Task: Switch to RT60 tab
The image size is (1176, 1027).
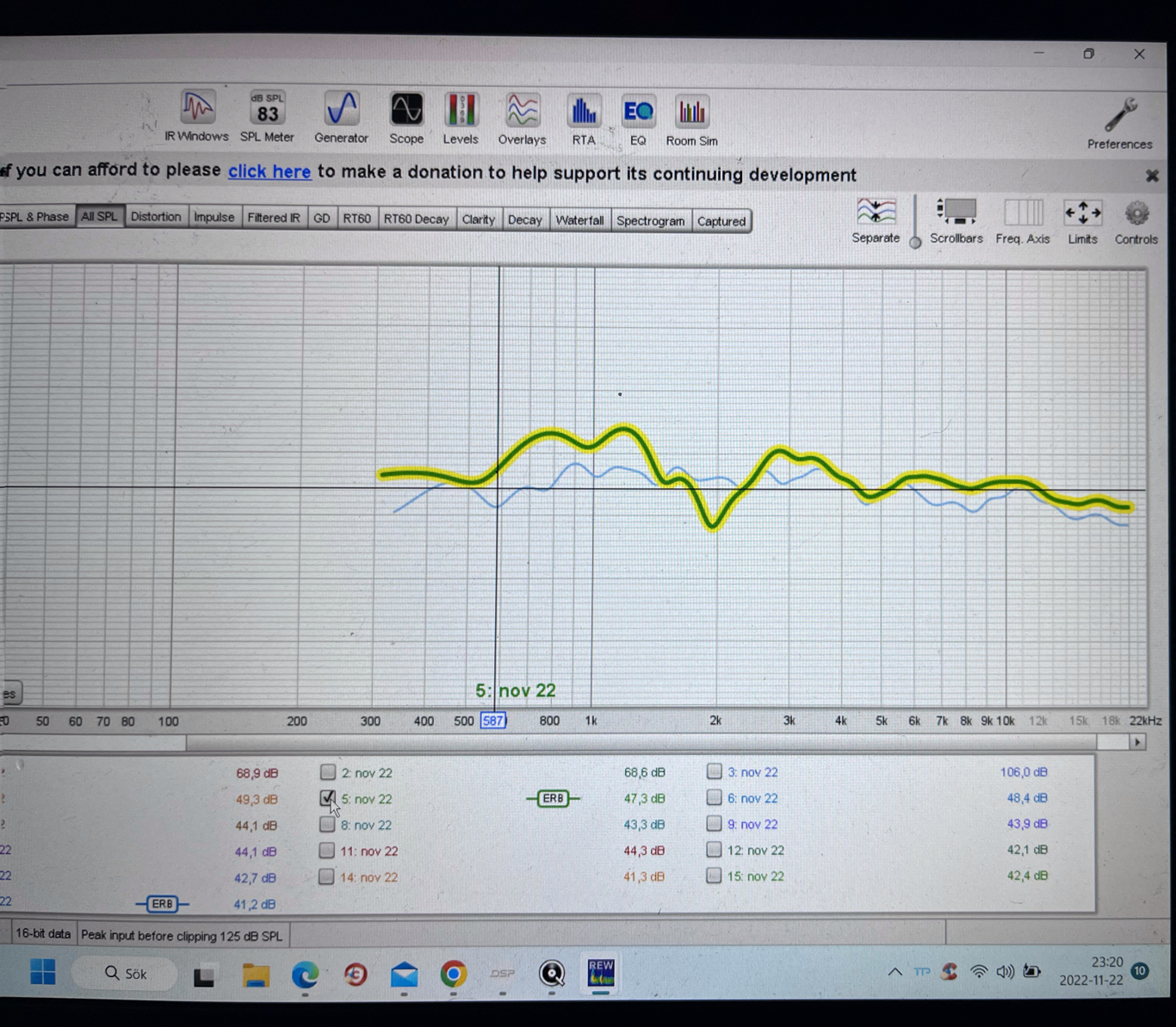Action: coord(356,219)
